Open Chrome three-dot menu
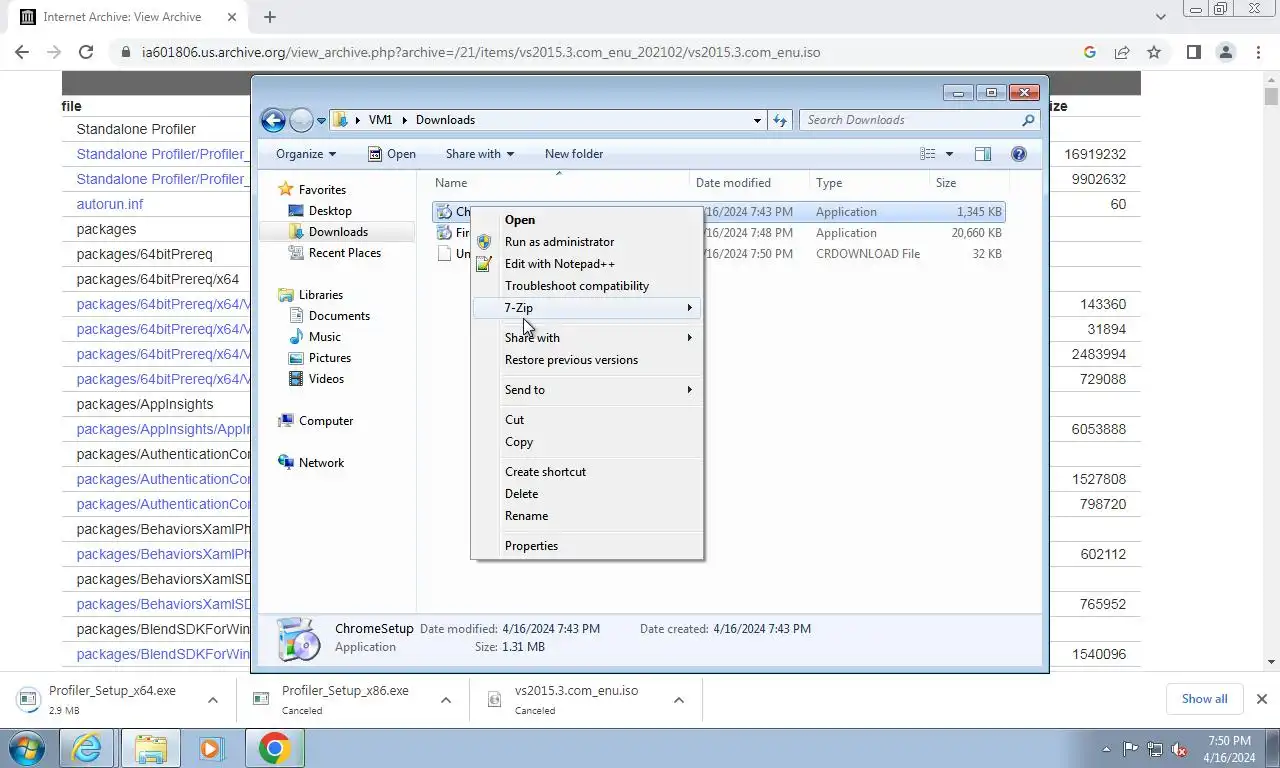Viewport: 1280px width, 768px height. coord(1258,52)
